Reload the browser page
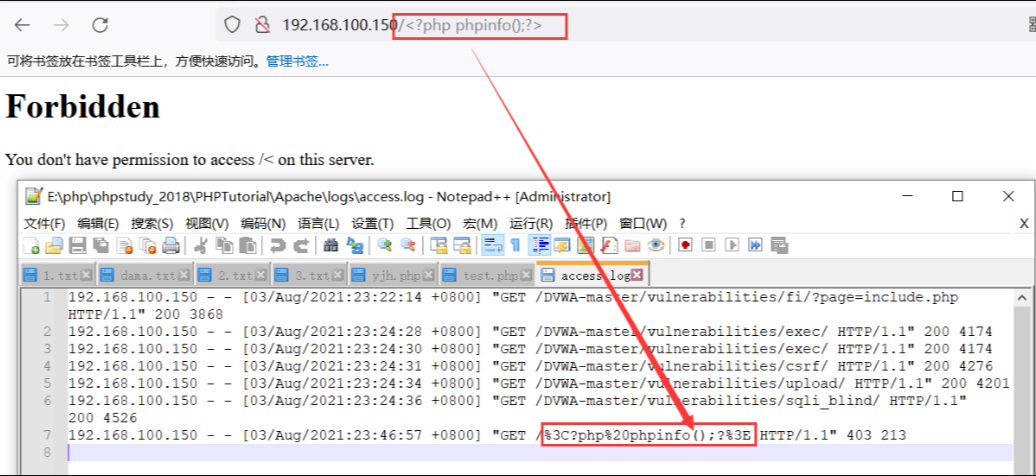The height and width of the screenshot is (476, 1036). tap(100, 25)
